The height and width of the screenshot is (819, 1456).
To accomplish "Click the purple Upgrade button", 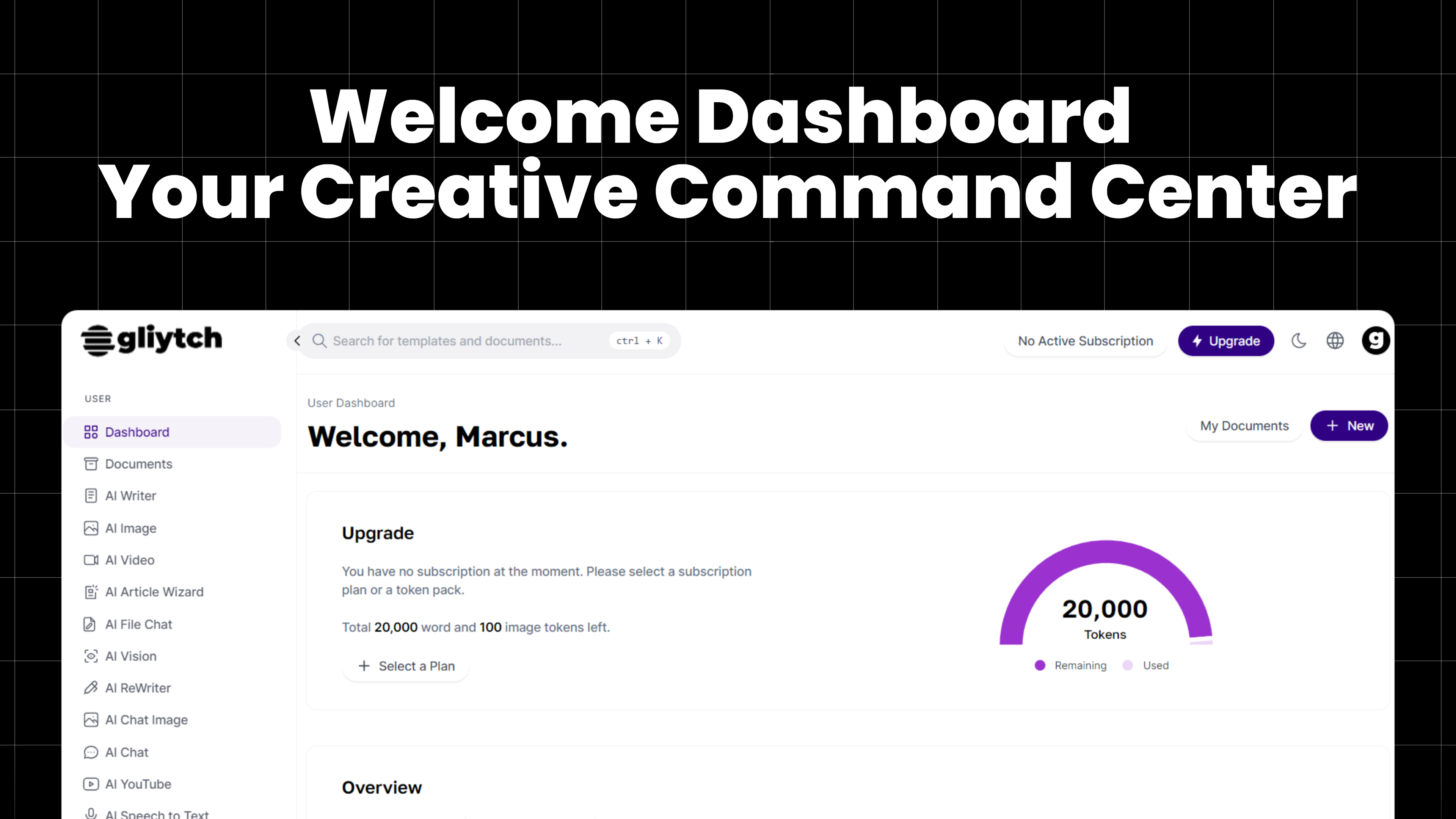I will tap(1225, 341).
